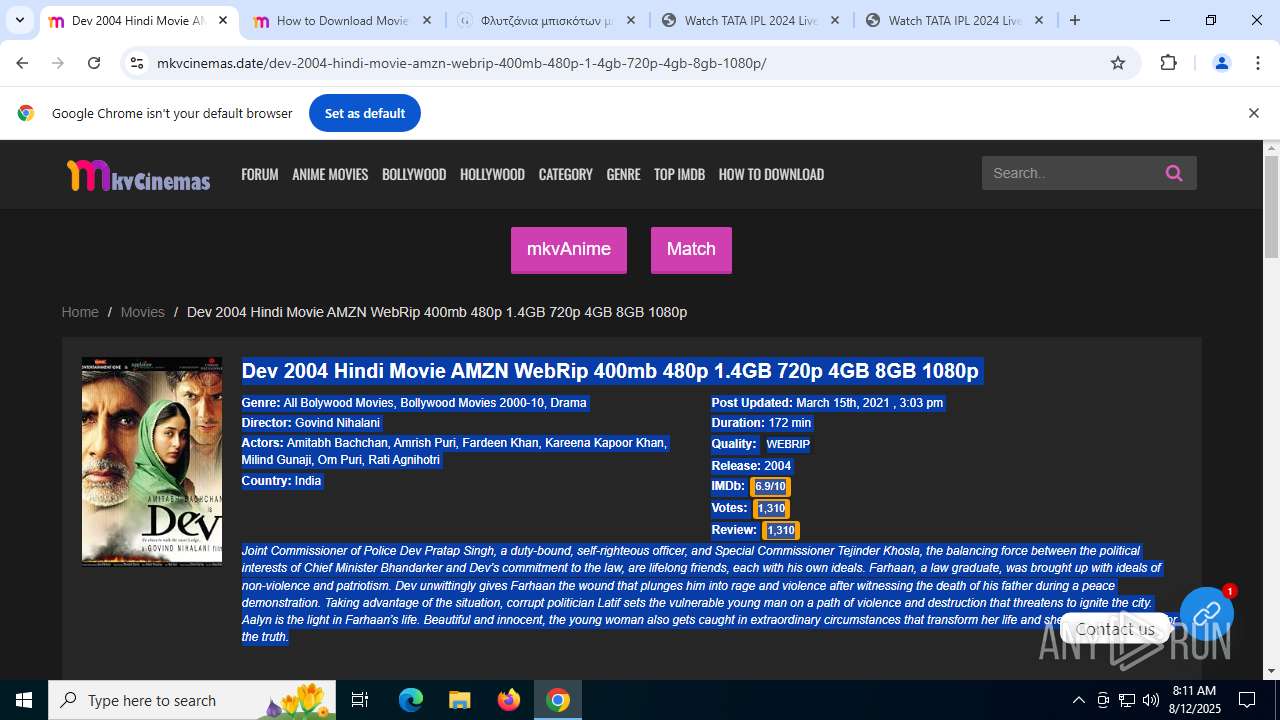The height and width of the screenshot is (720, 1280).
Task: Close the Dev 2004 Hindi Movie tab
Action: [223, 20]
